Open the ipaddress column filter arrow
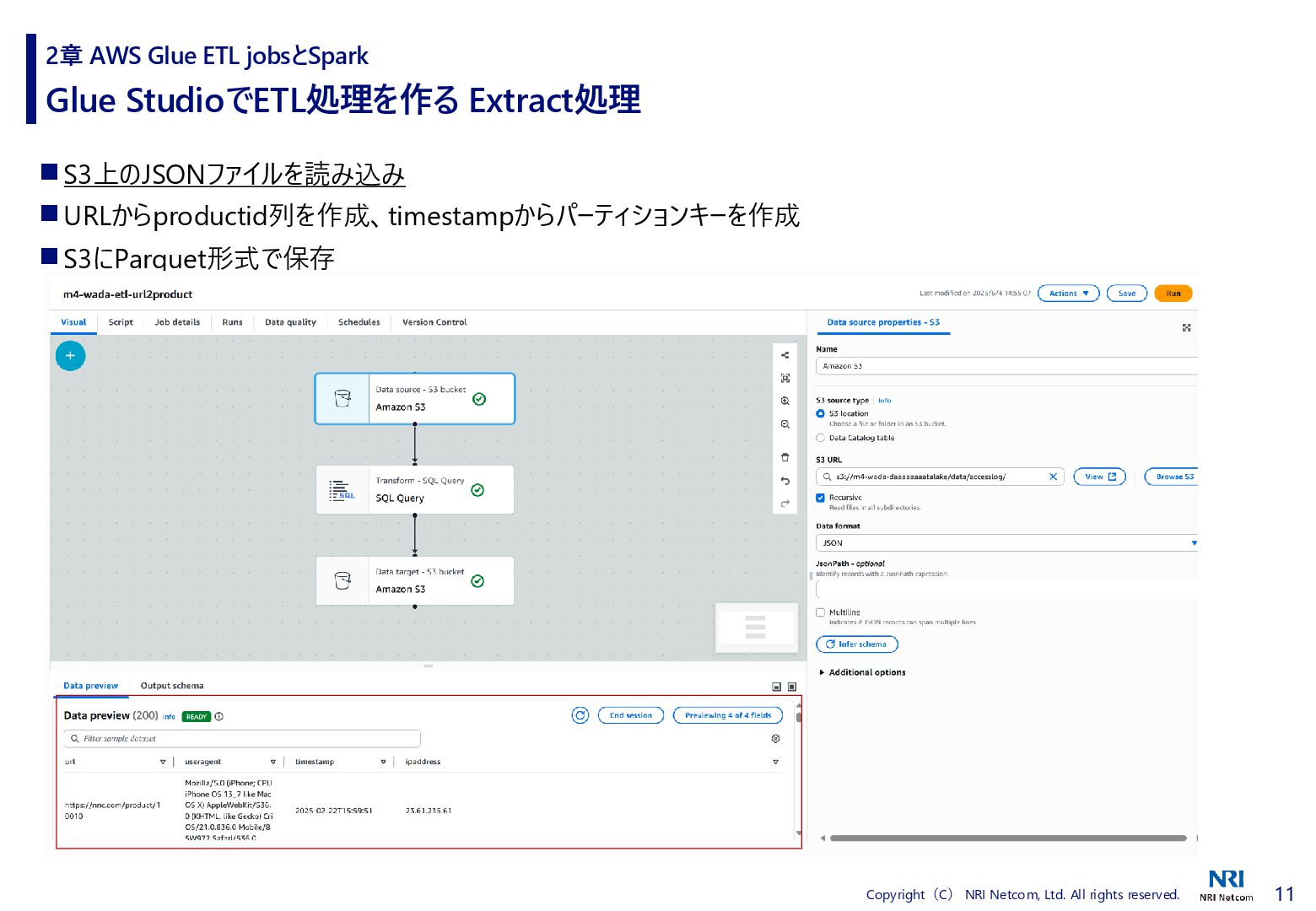This screenshot has width=1316, height=911. pyautogui.click(x=775, y=762)
